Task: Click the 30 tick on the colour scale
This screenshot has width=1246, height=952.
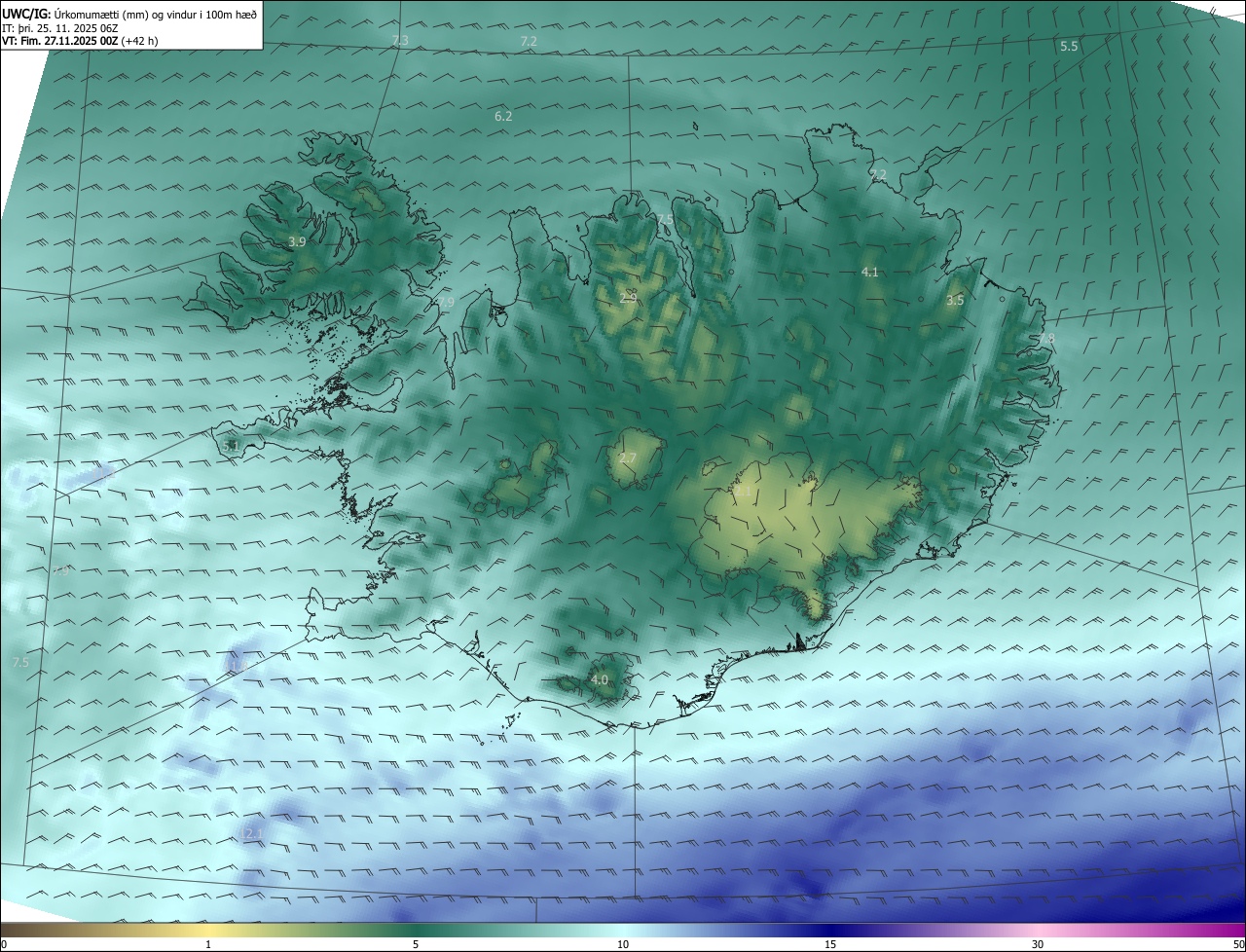Action: (1038, 944)
